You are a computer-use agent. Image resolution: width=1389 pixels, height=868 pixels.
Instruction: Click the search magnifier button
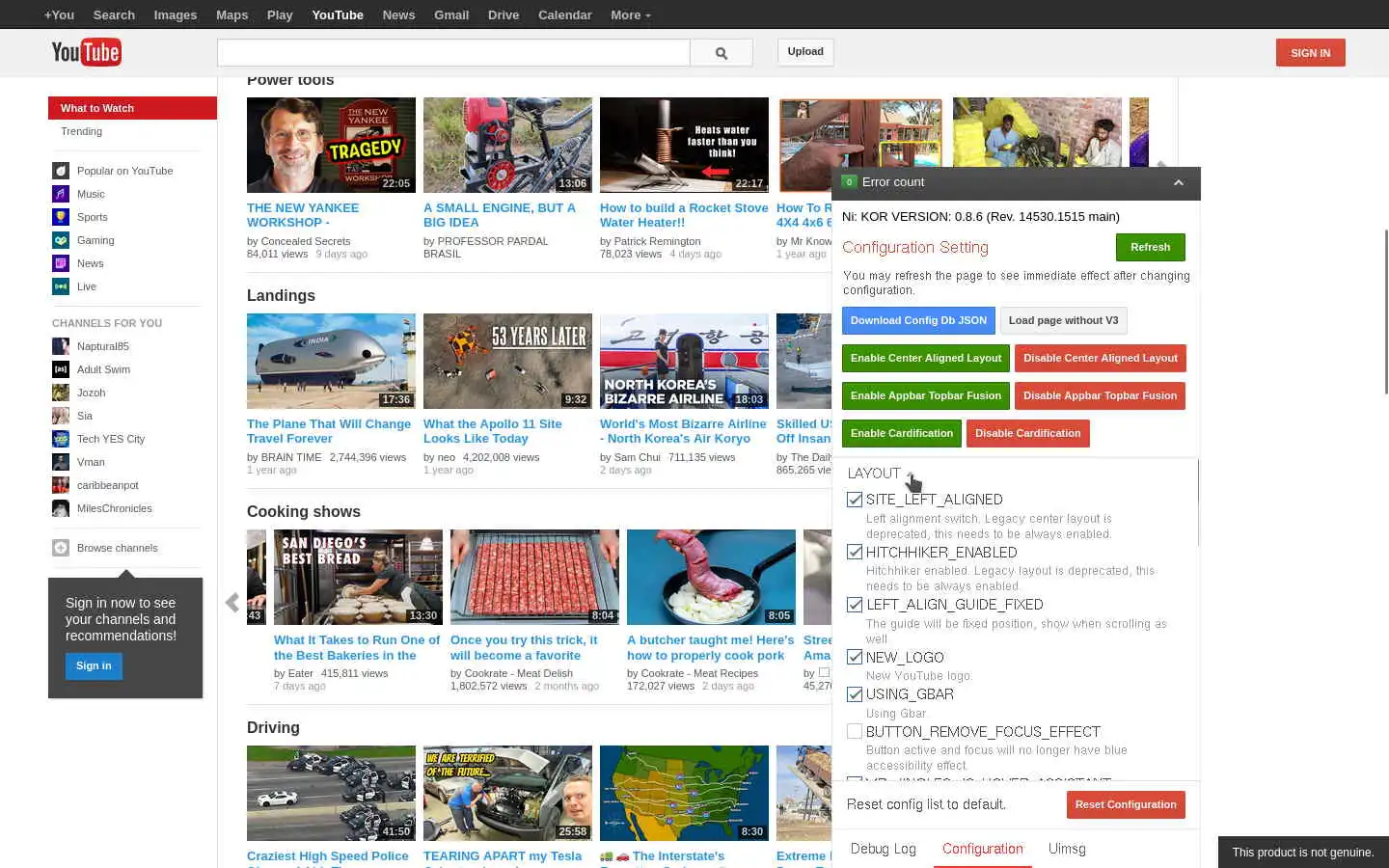pyautogui.click(x=722, y=53)
